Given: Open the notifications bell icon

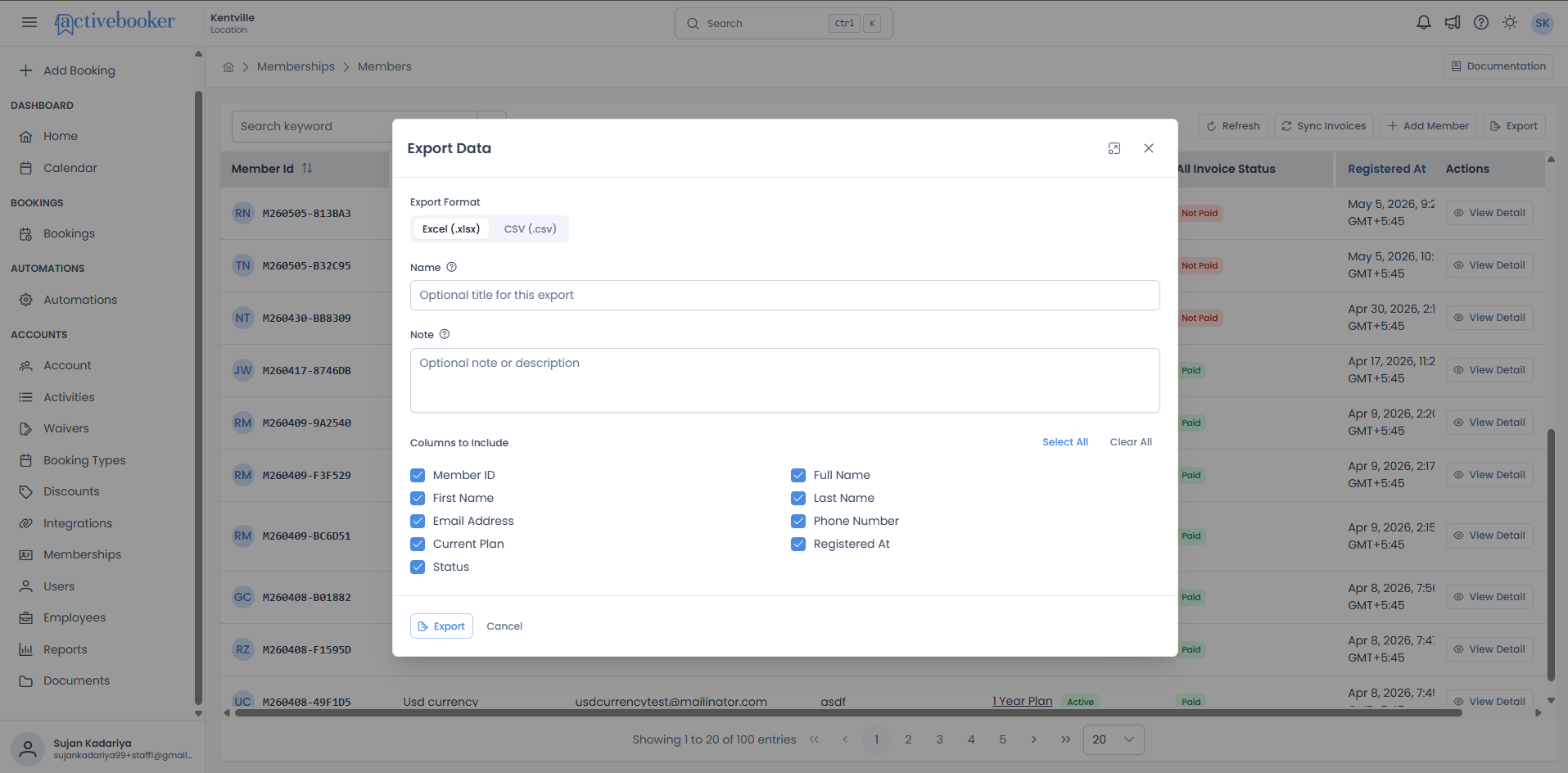Looking at the screenshot, I should point(1424,23).
